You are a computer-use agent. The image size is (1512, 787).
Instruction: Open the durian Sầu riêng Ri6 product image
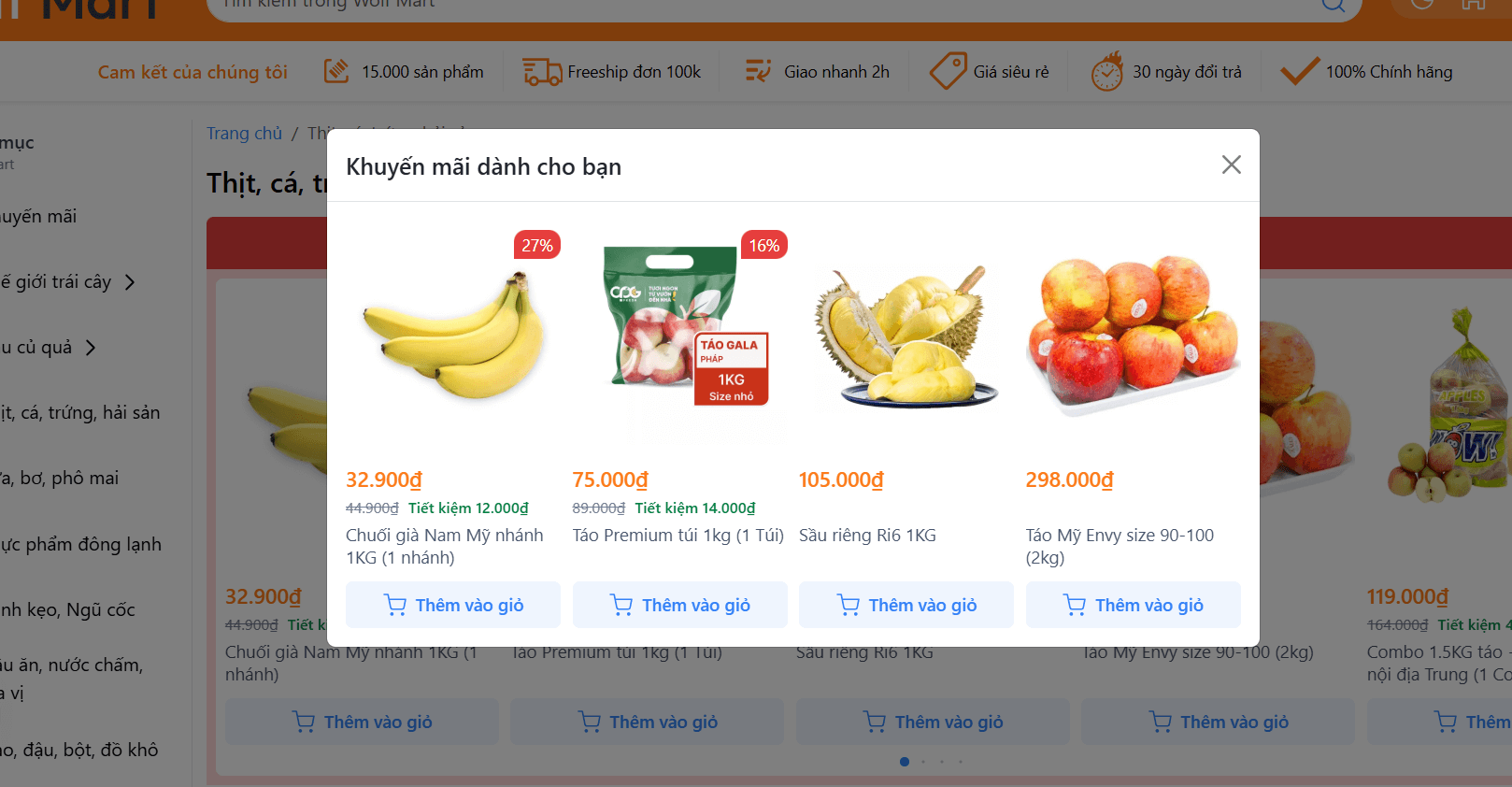click(x=906, y=336)
